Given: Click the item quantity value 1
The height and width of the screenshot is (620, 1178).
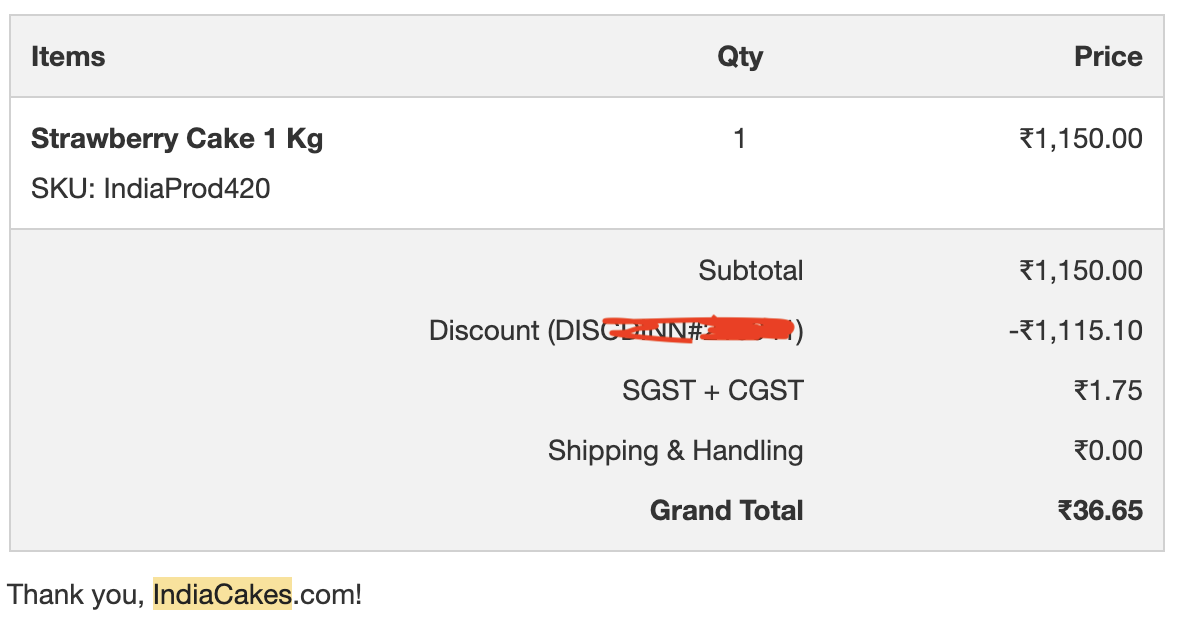Looking at the screenshot, I should click(x=740, y=138).
